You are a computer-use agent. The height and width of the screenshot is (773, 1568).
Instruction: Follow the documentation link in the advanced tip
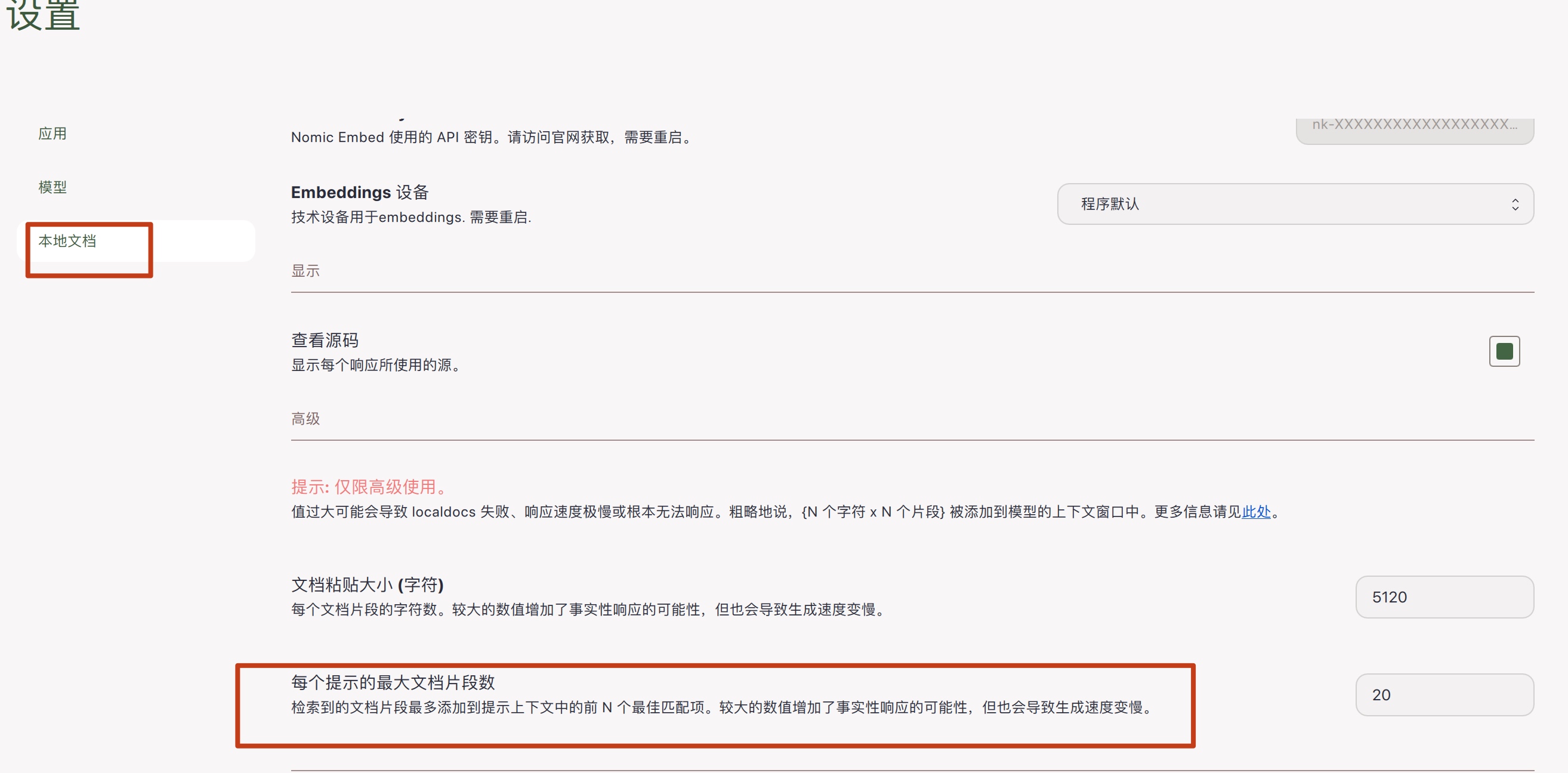point(1256,512)
